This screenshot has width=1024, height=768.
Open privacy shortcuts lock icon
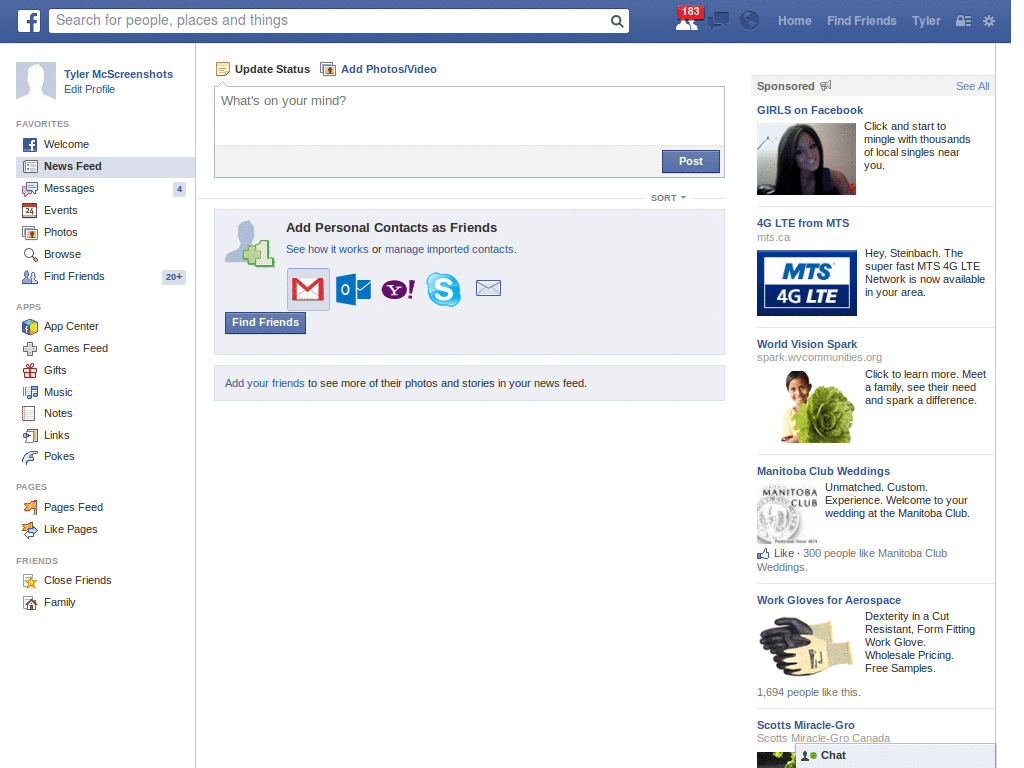(x=963, y=21)
